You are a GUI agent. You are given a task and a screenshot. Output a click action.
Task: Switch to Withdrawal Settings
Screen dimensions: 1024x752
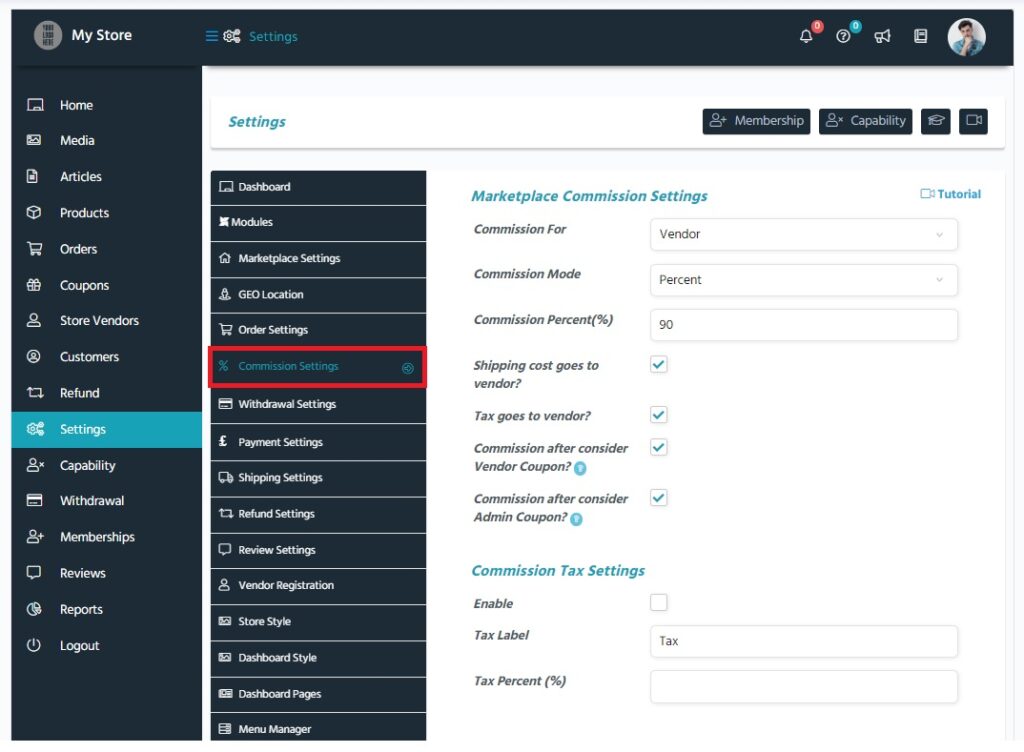pos(318,404)
